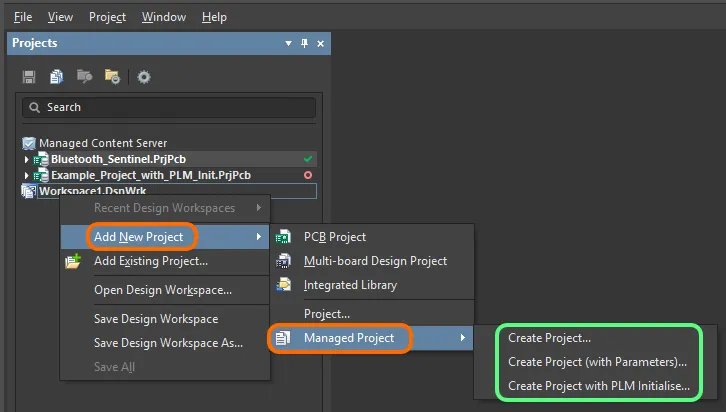Open Projects panel settings gear

coord(144,77)
